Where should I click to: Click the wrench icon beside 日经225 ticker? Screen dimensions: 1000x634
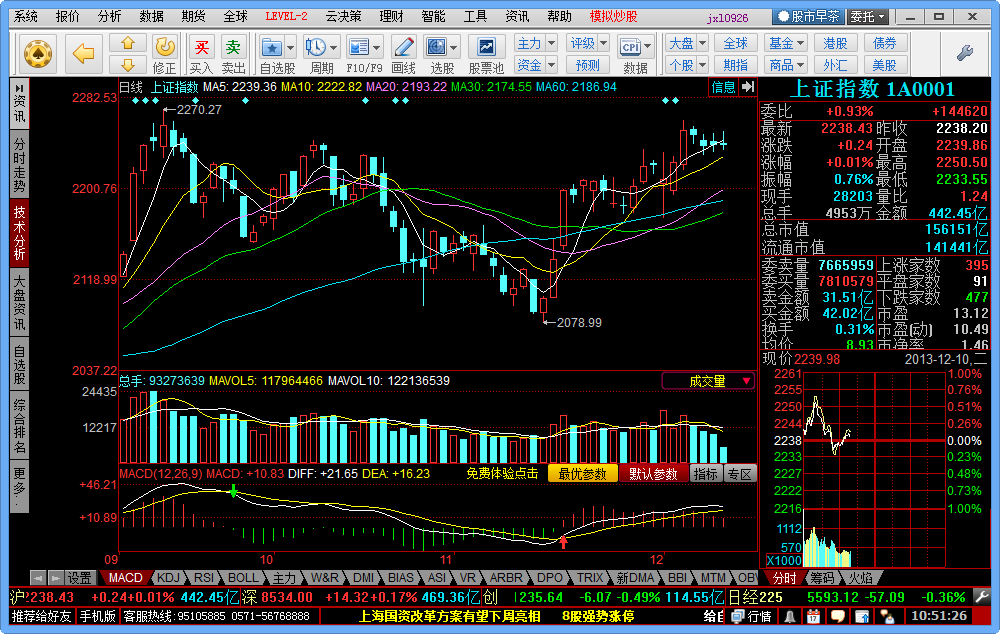click(982, 598)
